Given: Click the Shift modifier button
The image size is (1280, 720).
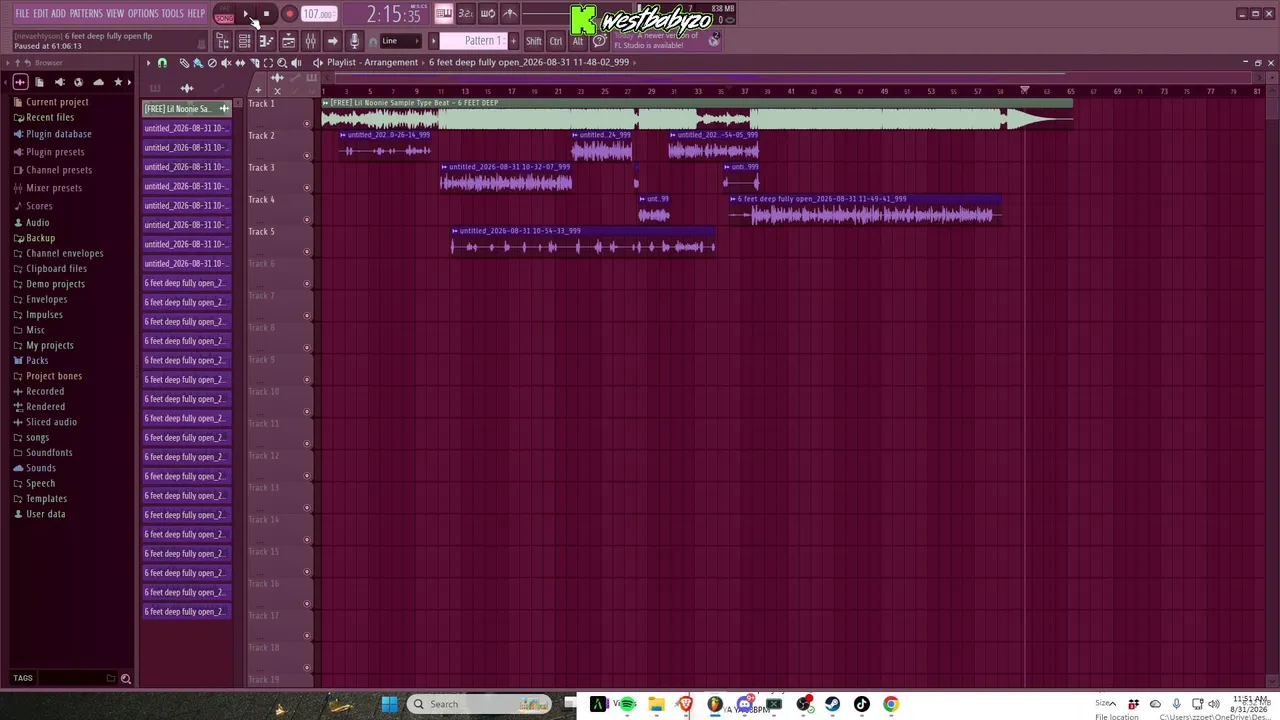Looking at the screenshot, I should [x=534, y=41].
